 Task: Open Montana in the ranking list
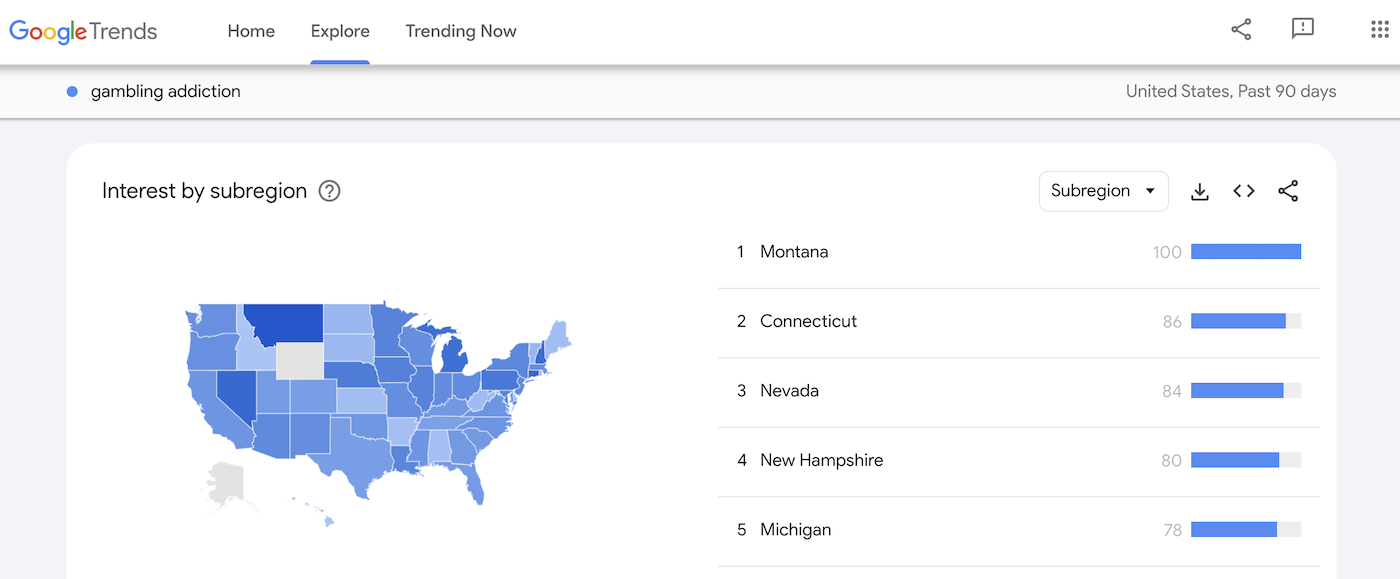(x=794, y=252)
